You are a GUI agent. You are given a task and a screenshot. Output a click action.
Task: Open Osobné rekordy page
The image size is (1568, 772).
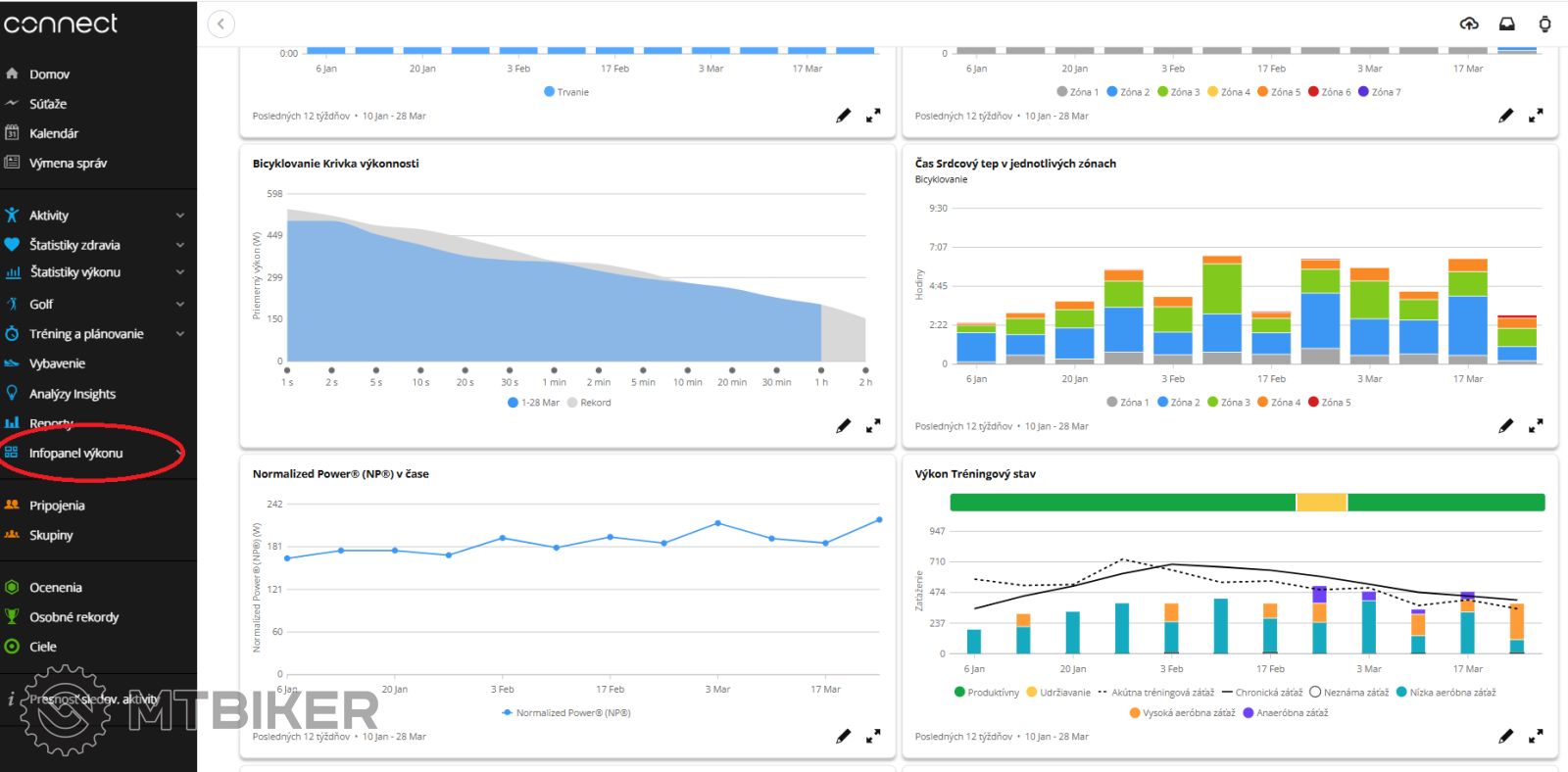point(73,617)
